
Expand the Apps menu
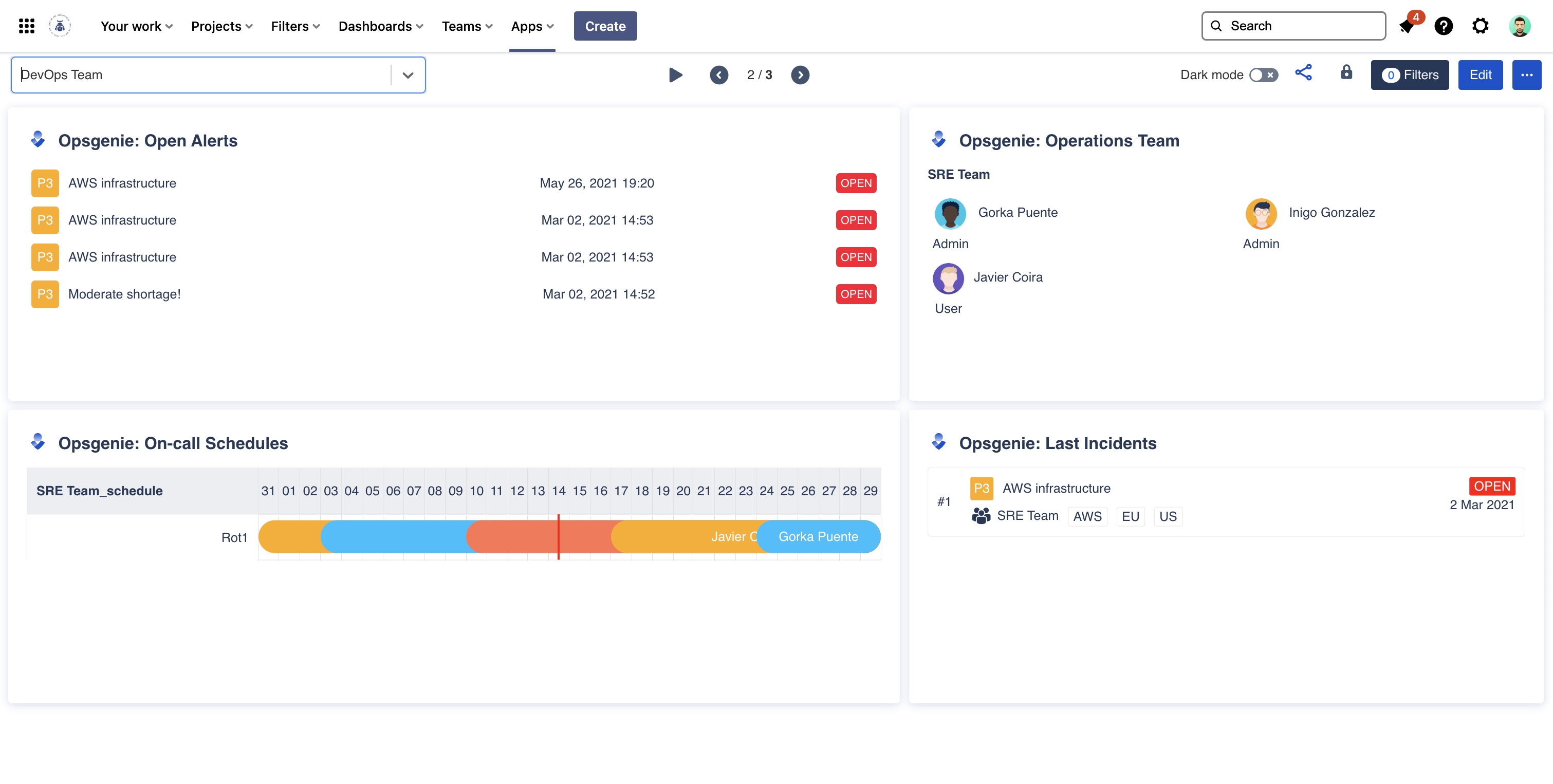coord(532,26)
